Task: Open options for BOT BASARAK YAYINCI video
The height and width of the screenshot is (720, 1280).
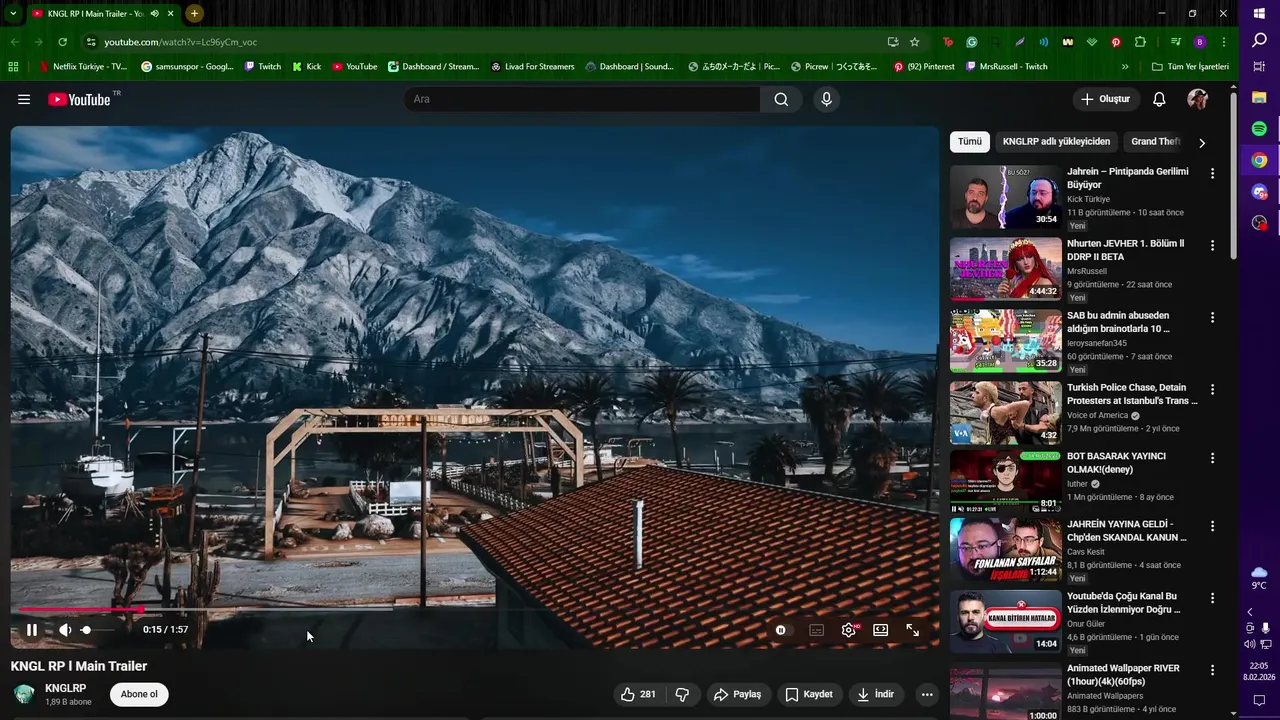Action: click(x=1212, y=458)
